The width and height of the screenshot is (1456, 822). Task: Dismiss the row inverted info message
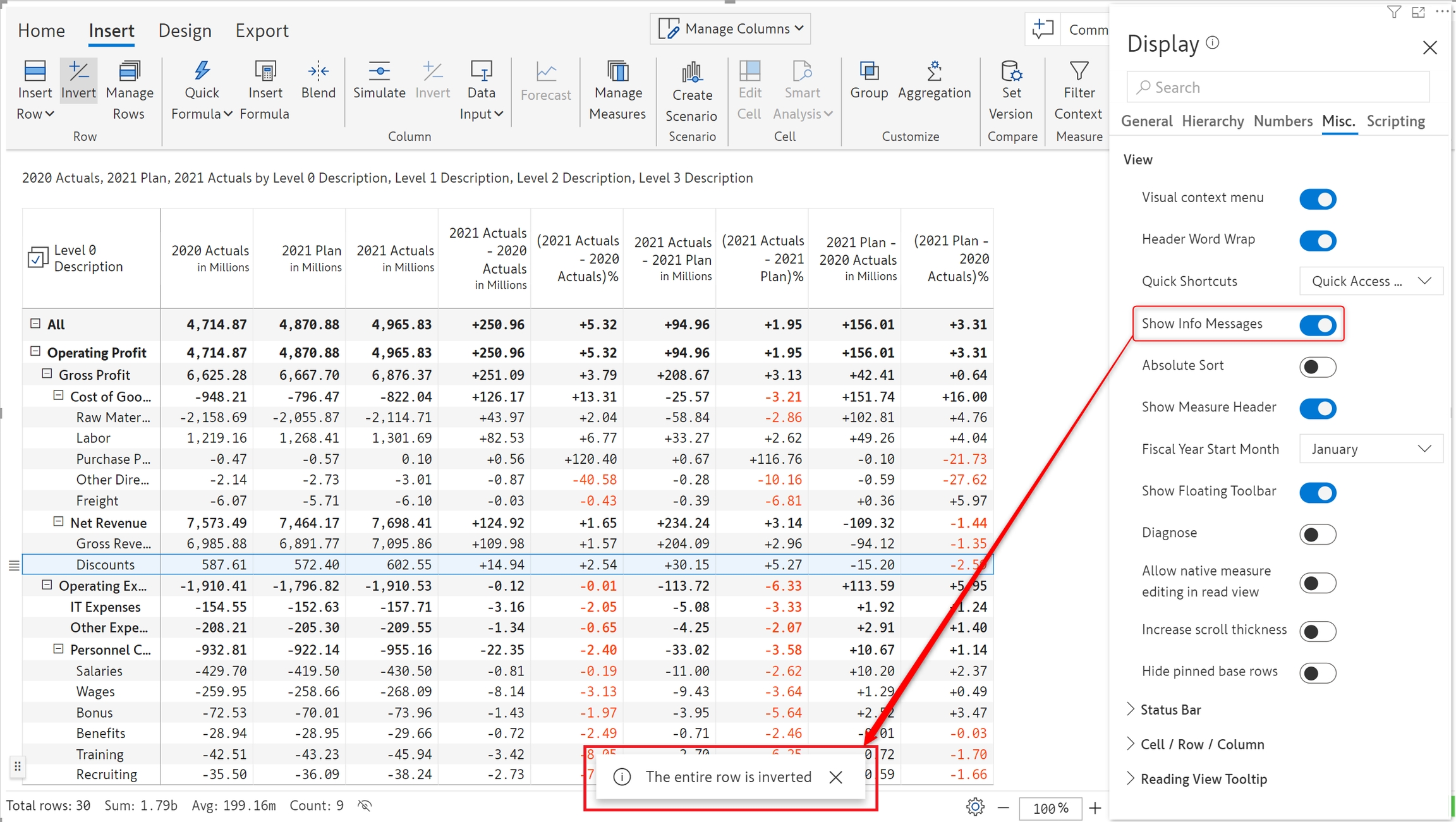835,777
